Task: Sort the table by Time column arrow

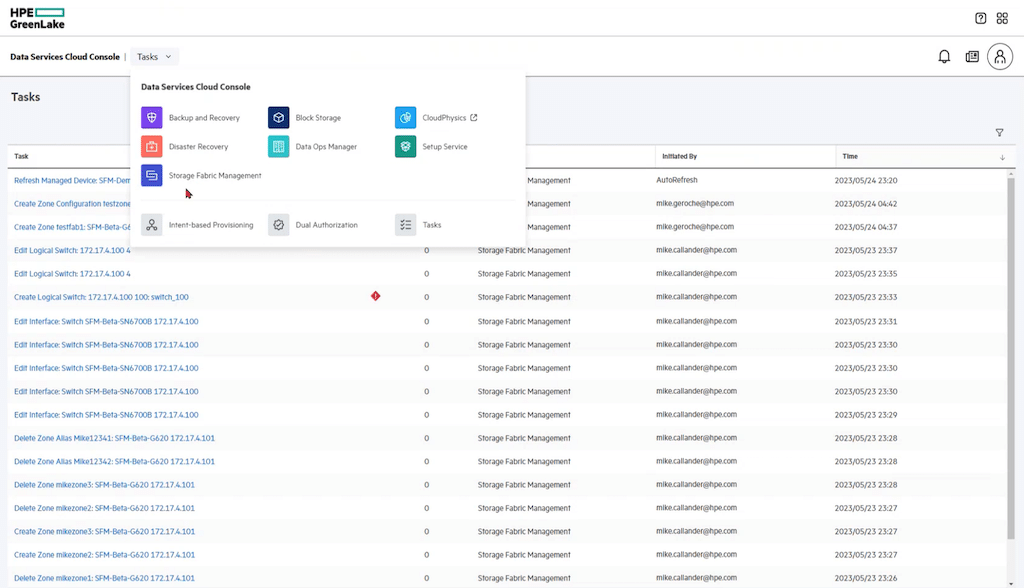Action: [1002, 157]
